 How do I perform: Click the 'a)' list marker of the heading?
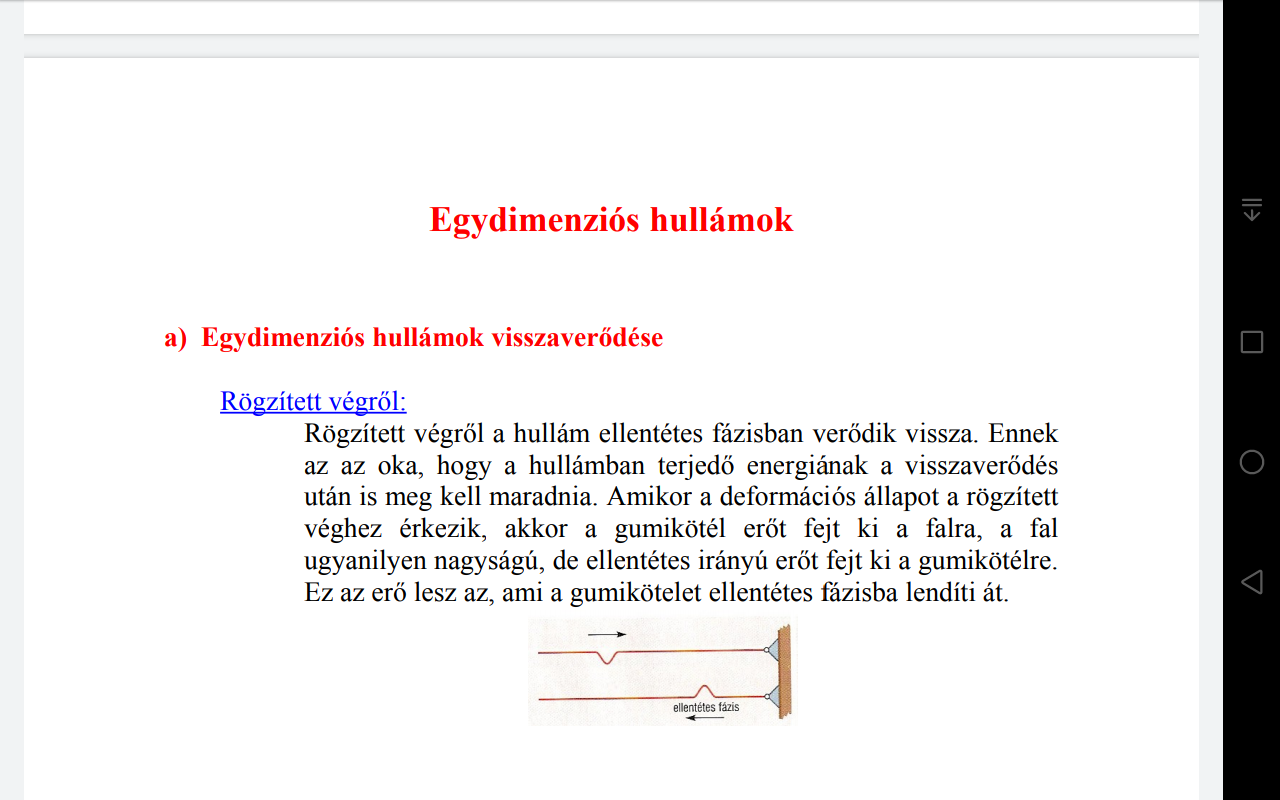click(175, 338)
